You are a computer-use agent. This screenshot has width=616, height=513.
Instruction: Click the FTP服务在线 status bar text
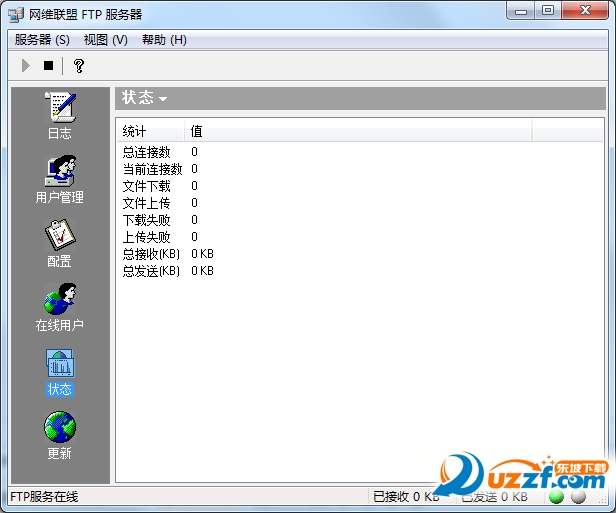[x=44, y=497]
